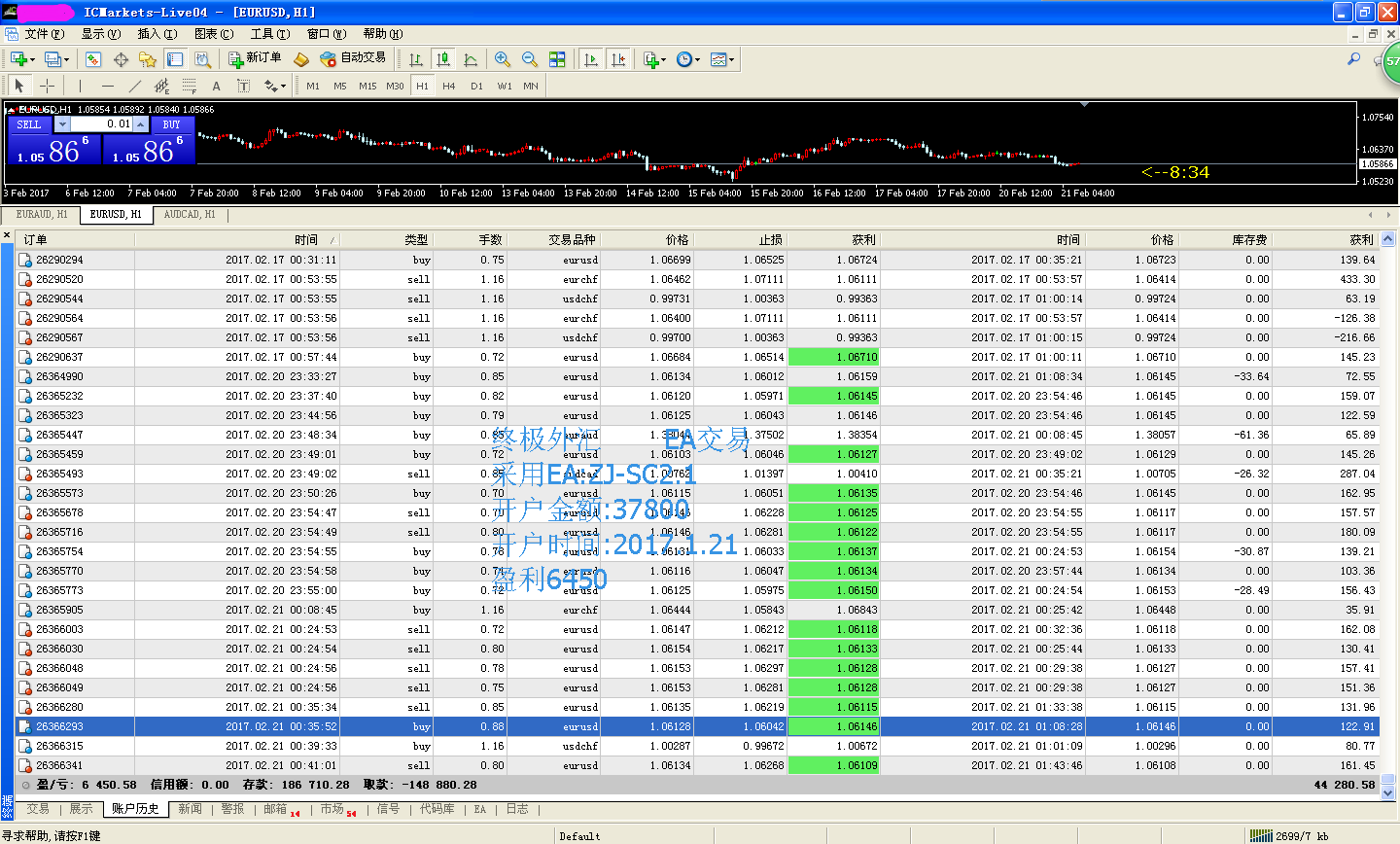Open the 插入 (Insert) menu
1400x844 pixels.
[157, 34]
